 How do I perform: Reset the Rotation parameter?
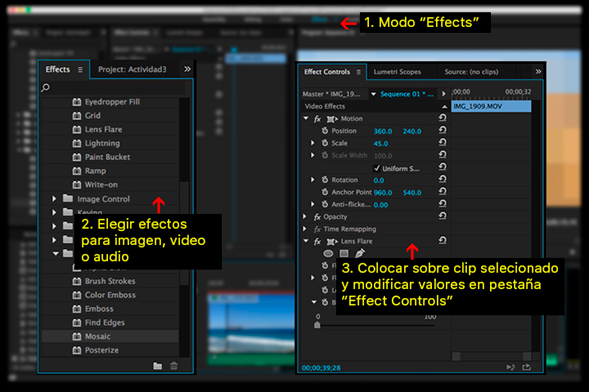pyautogui.click(x=443, y=179)
